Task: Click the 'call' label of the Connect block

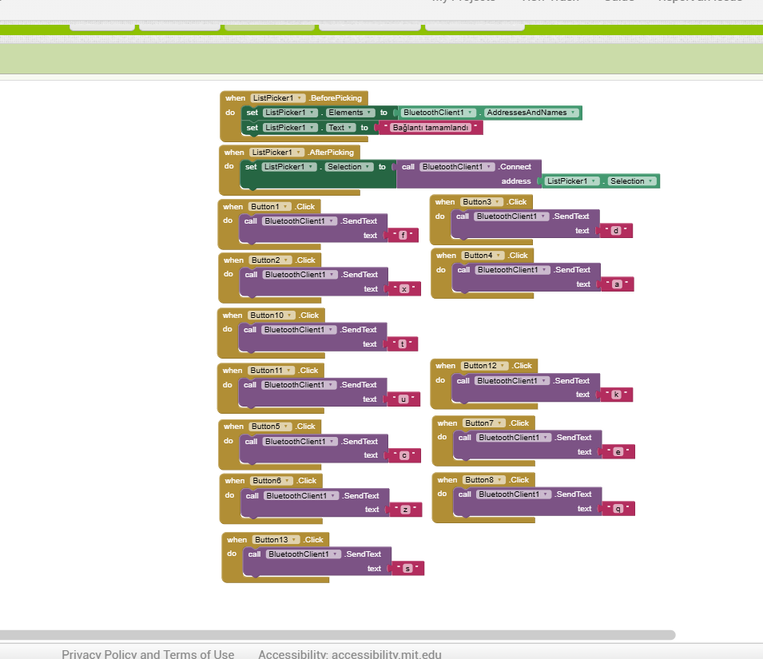Action: [x=408, y=167]
